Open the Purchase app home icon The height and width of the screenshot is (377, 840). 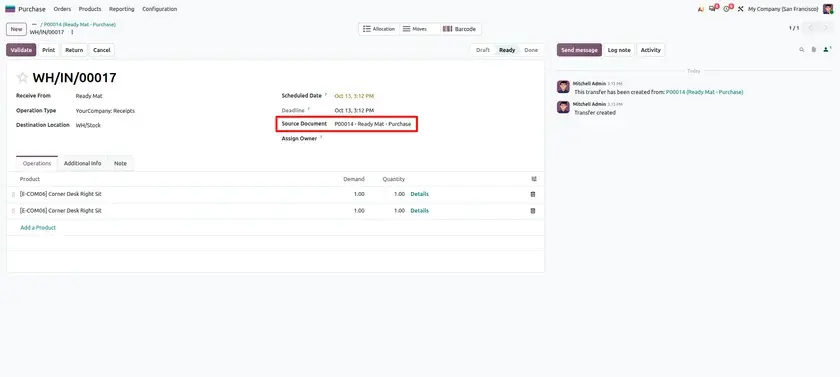tap(10, 9)
